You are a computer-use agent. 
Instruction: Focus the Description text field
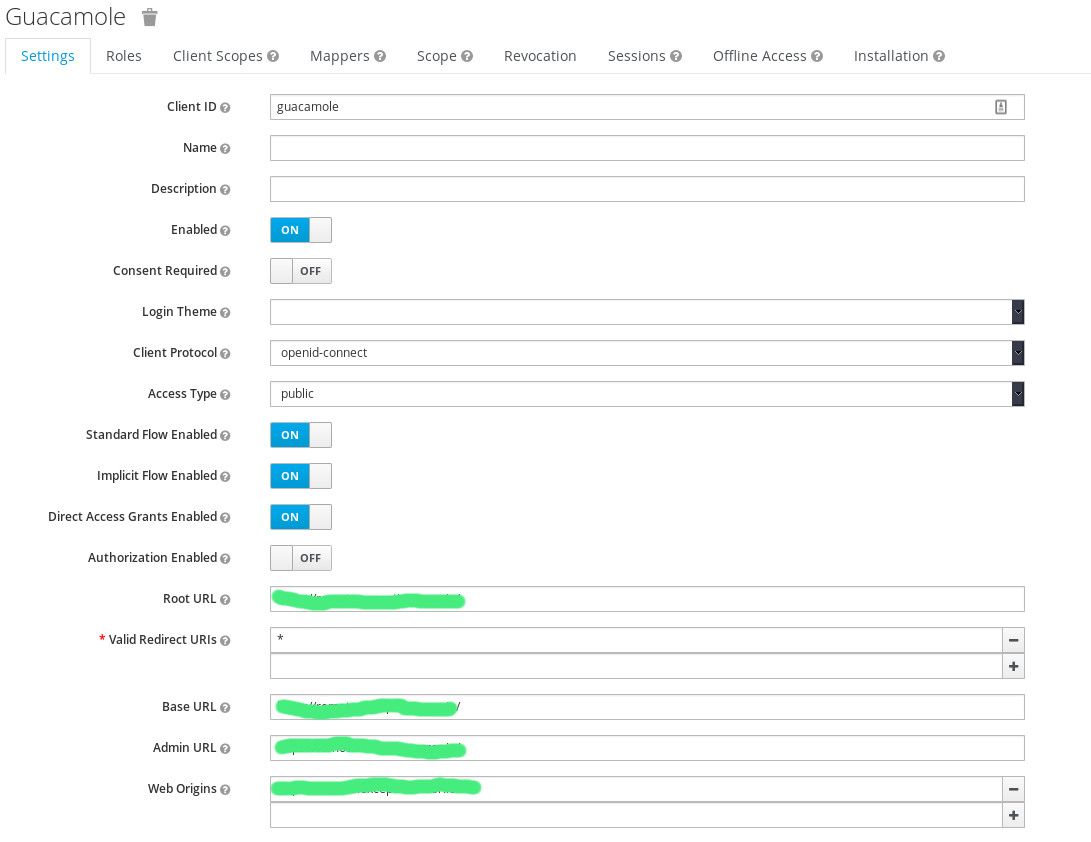click(x=646, y=189)
